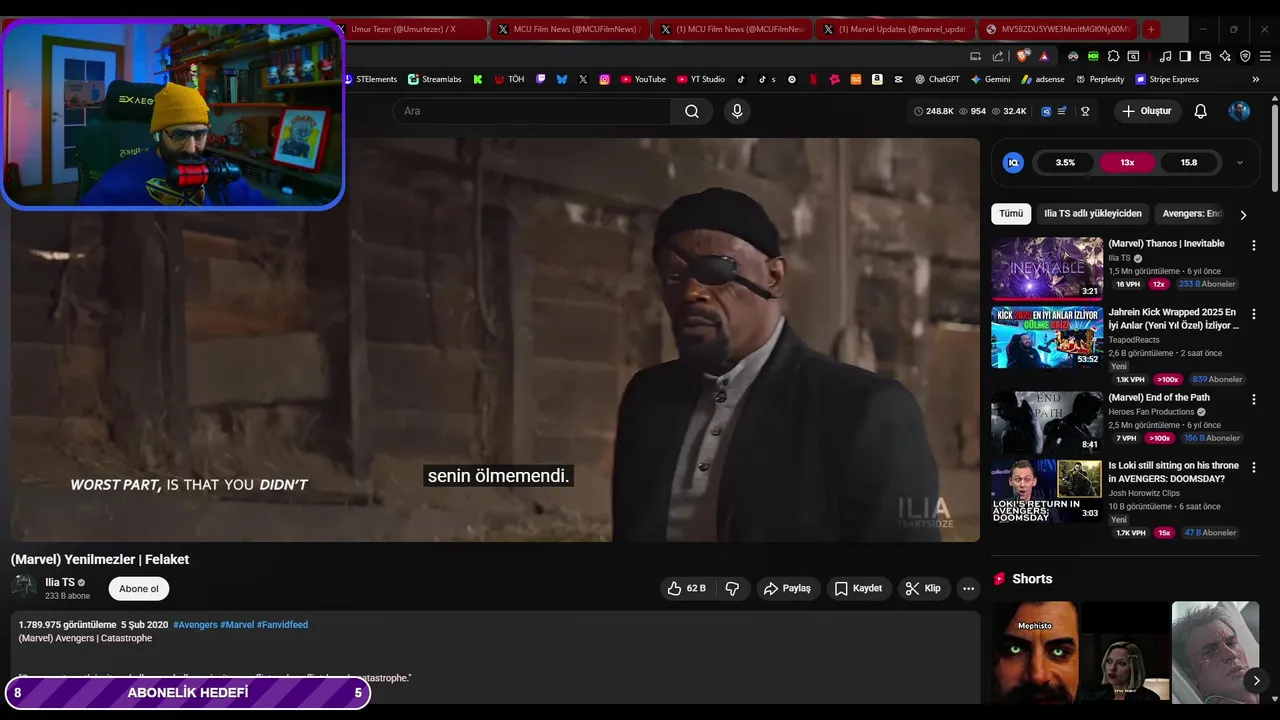Click the #Fanvidfeed hashtag link
Image resolution: width=1280 pixels, height=720 pixels.
282,625
